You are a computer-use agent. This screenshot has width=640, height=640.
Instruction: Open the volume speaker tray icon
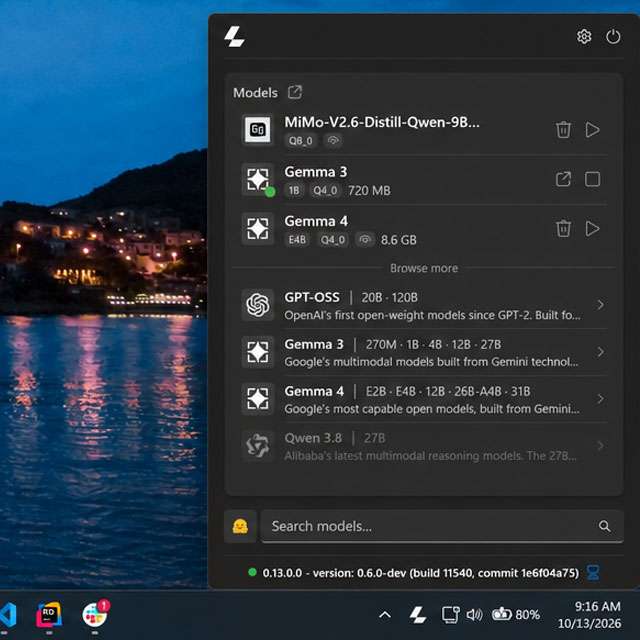tap(474, 614)
